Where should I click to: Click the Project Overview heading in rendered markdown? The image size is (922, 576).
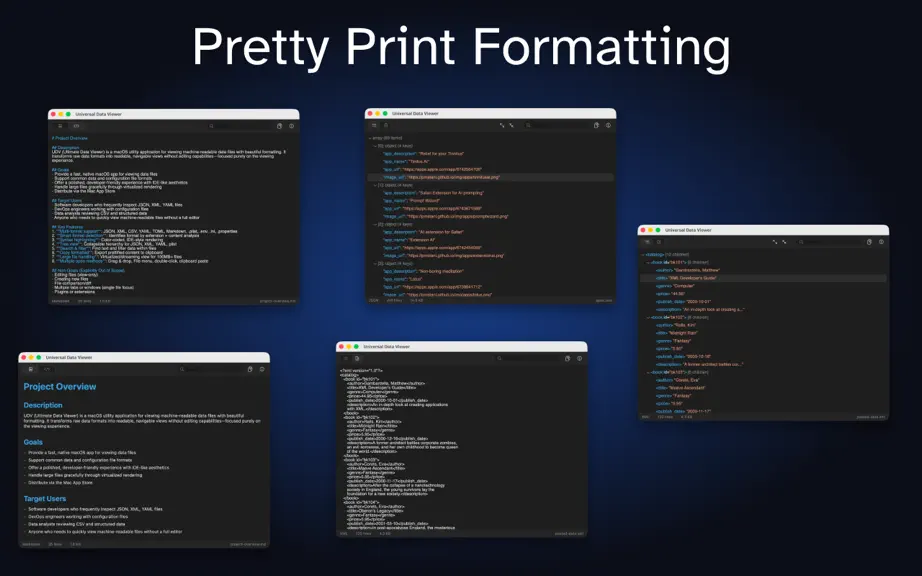pyautogui.click(x=59, y=387)
